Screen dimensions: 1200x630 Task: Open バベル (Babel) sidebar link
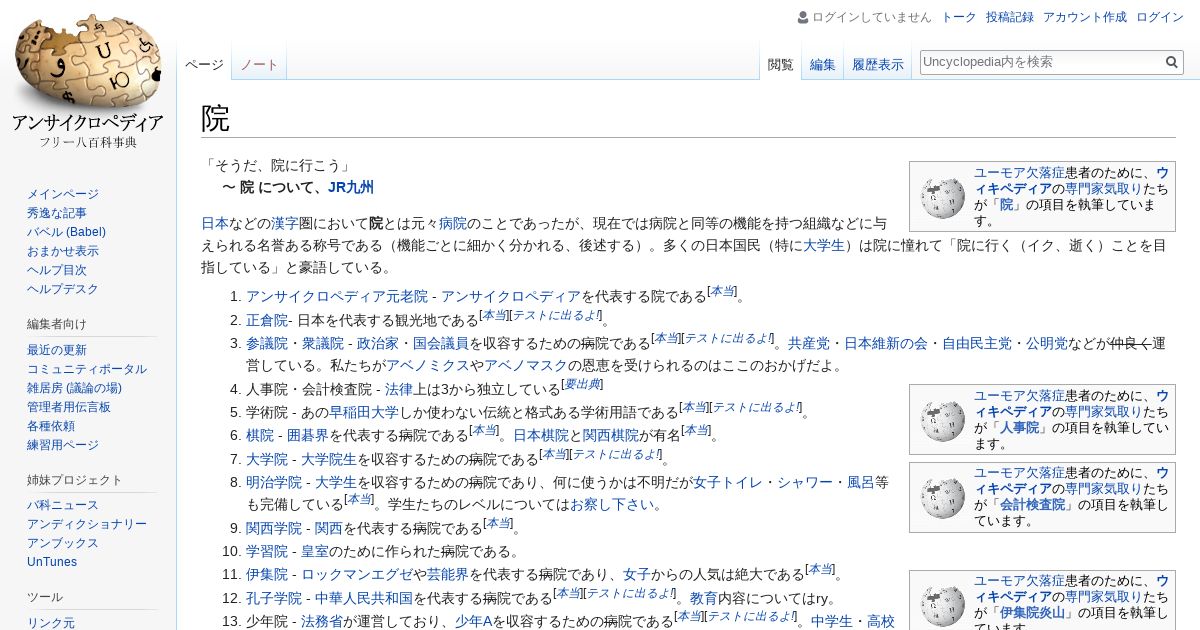66,232
